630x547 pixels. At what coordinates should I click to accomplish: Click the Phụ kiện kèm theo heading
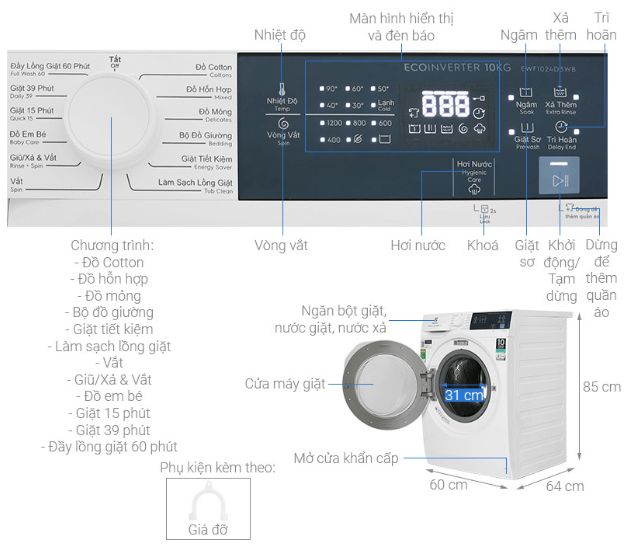click(x=217, y=467)
